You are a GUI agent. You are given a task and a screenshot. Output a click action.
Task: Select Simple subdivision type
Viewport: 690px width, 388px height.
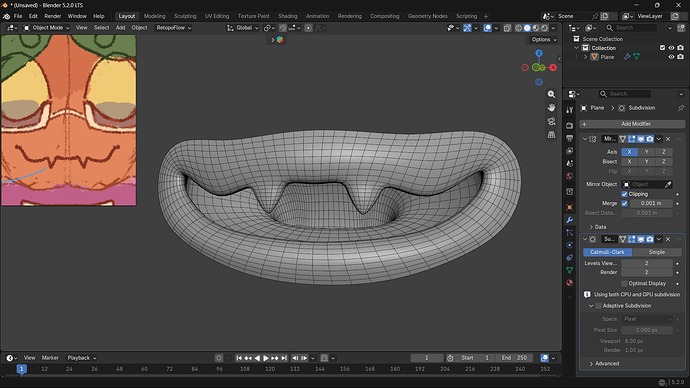tap(657, 252)
